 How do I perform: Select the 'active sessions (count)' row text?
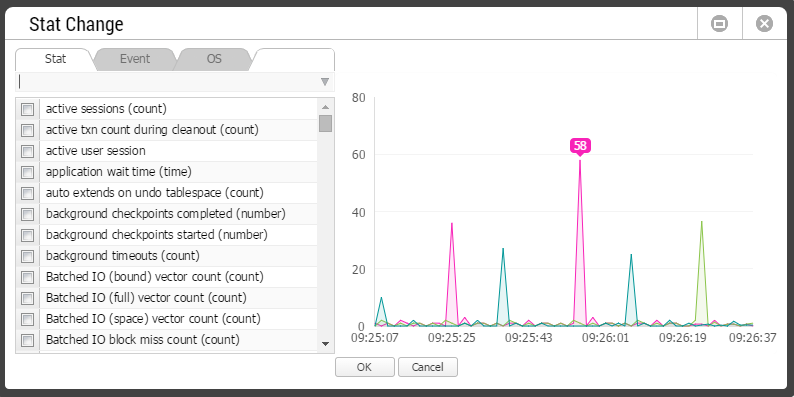pos(106,109)
